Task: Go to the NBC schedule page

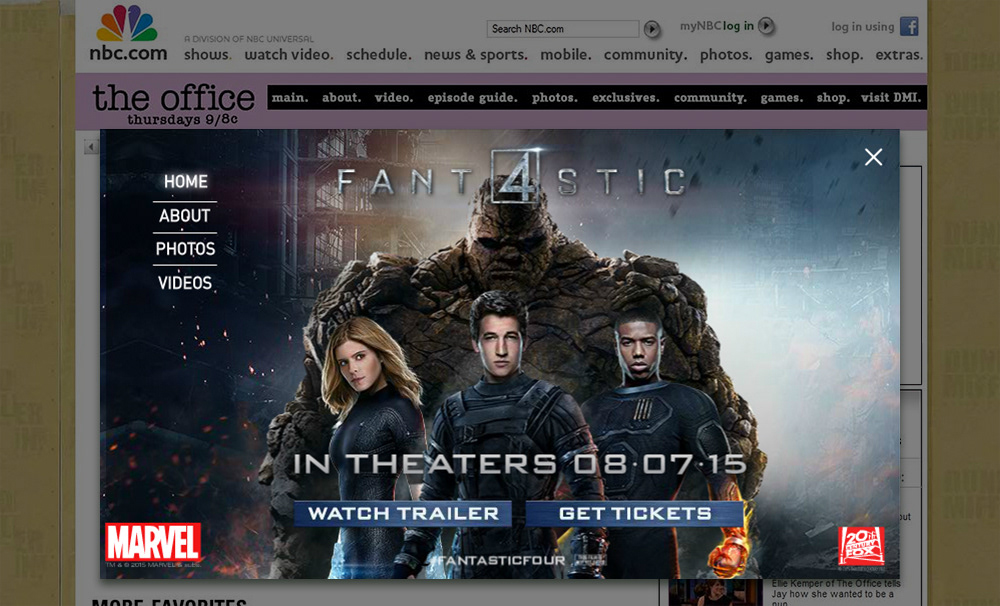Action: [379, 55]
